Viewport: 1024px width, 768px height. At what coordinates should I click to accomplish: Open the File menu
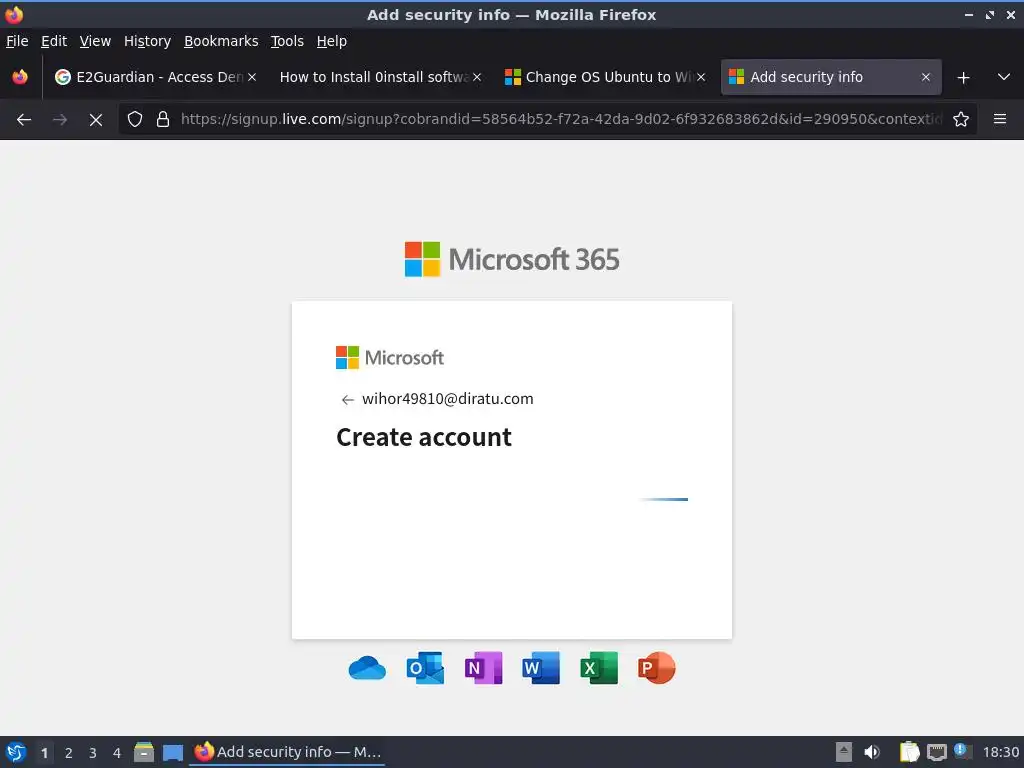coord(17,41)
